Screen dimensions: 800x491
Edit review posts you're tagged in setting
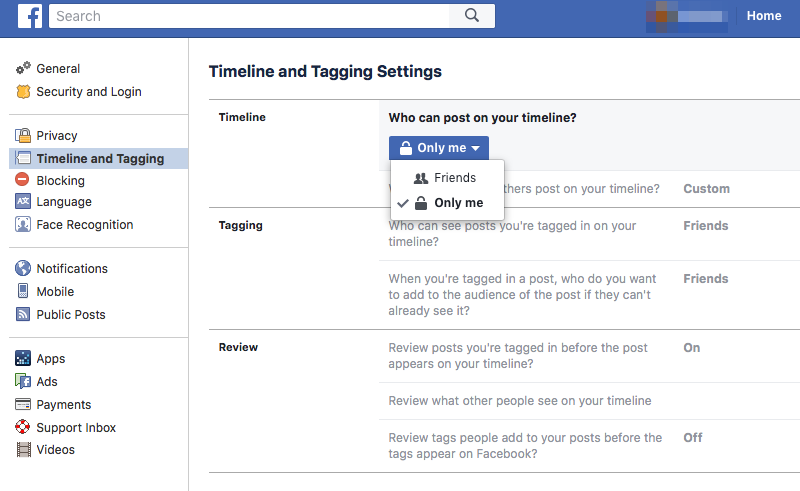(518, 356)
